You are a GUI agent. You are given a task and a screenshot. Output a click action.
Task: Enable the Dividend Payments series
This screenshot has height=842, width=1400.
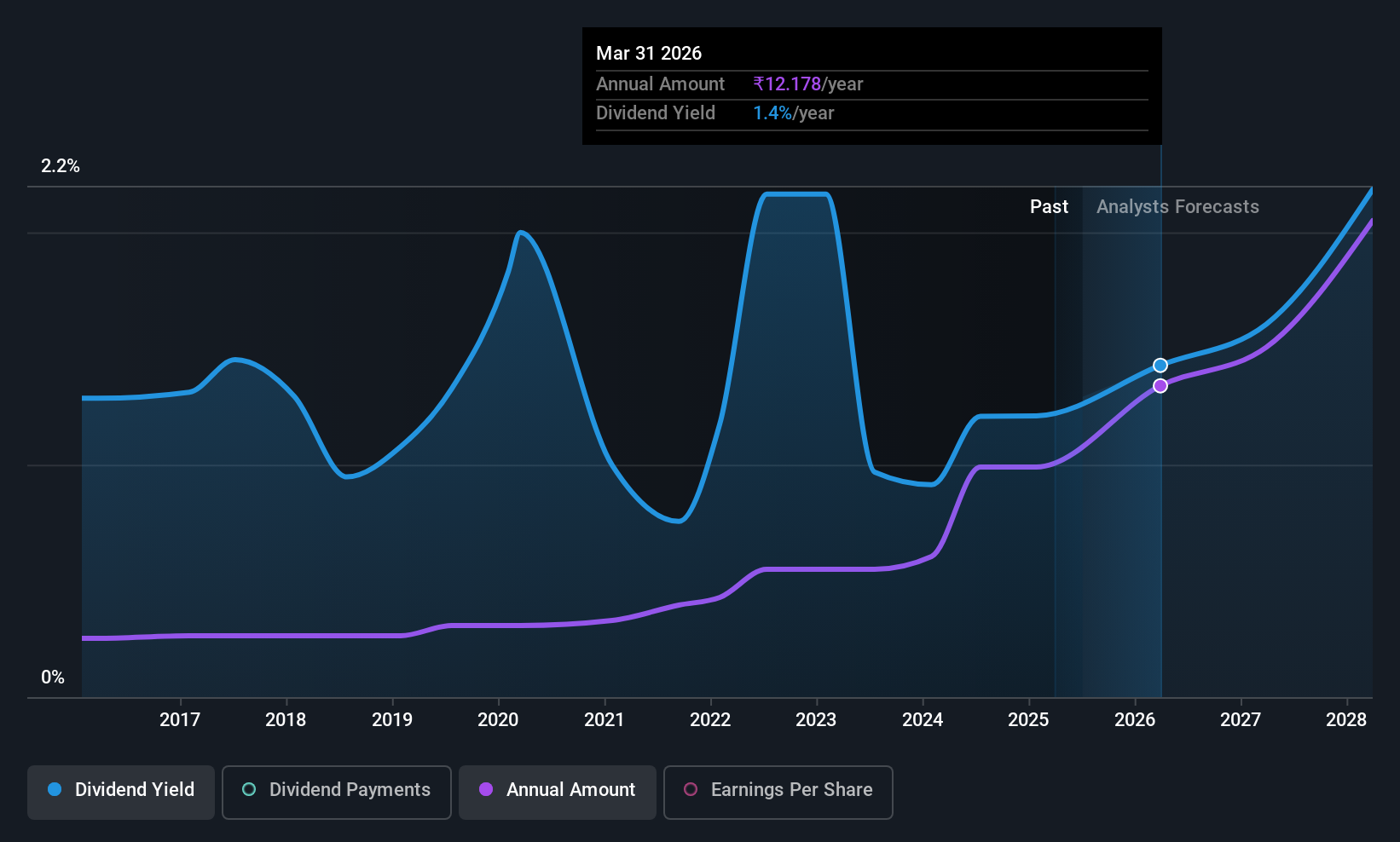(x=337, y=793)
